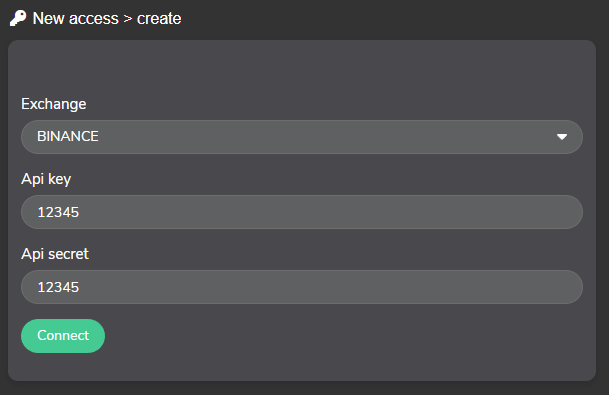The width and height of the screenshot is (609, 395).
Task: Open the Exchange dropdown showing BINANCE
Action: (x=302, y=137)
